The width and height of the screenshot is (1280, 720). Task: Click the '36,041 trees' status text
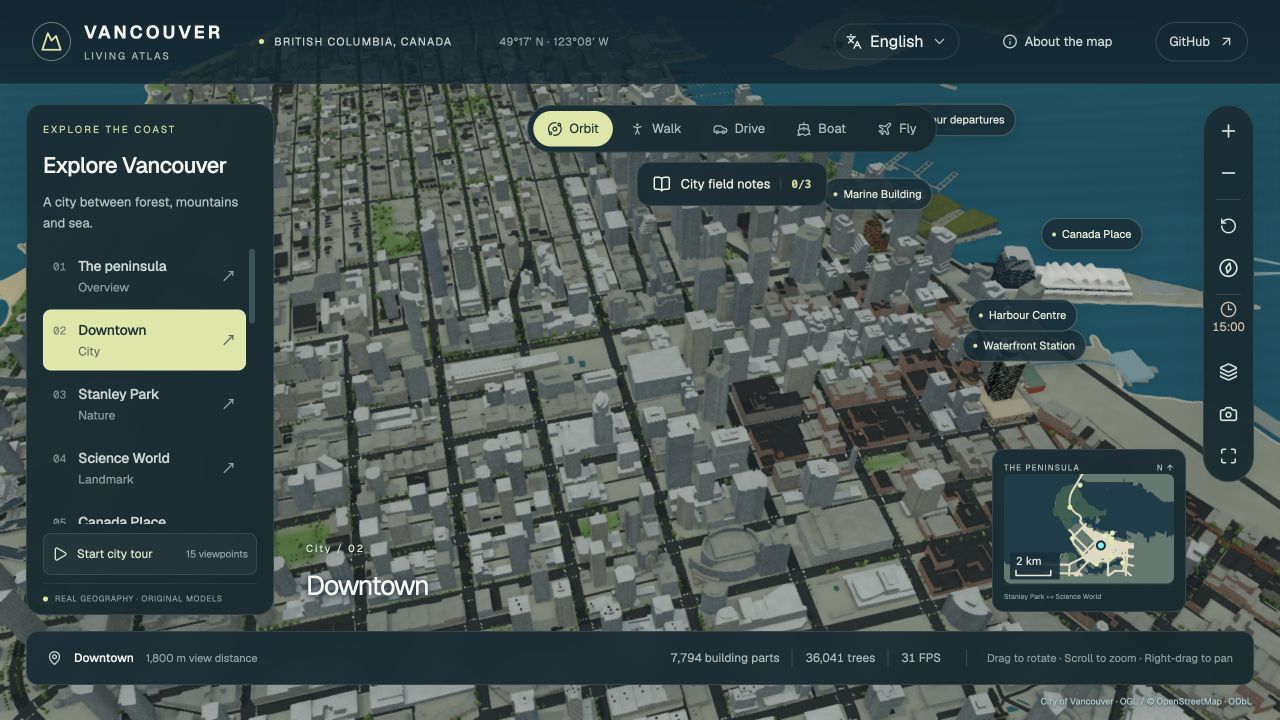[840, 658]
